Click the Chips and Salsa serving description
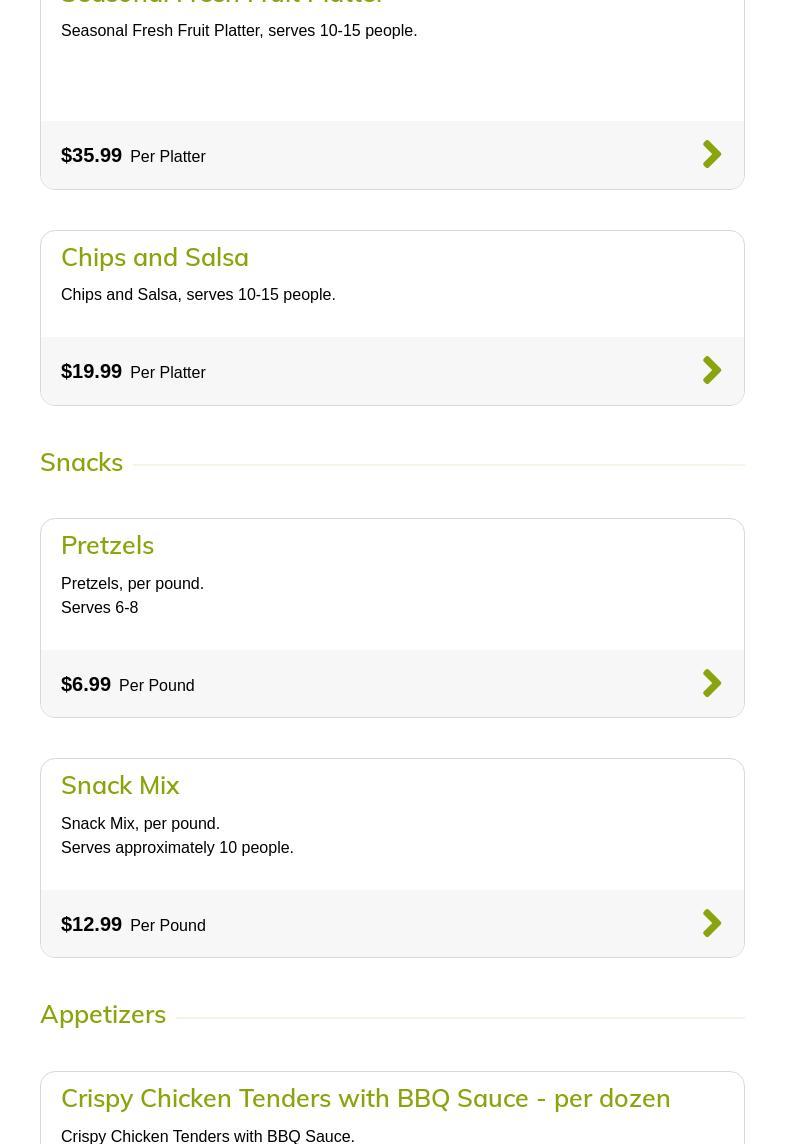The image size is (785, 1144). click(x=198, y=294)
